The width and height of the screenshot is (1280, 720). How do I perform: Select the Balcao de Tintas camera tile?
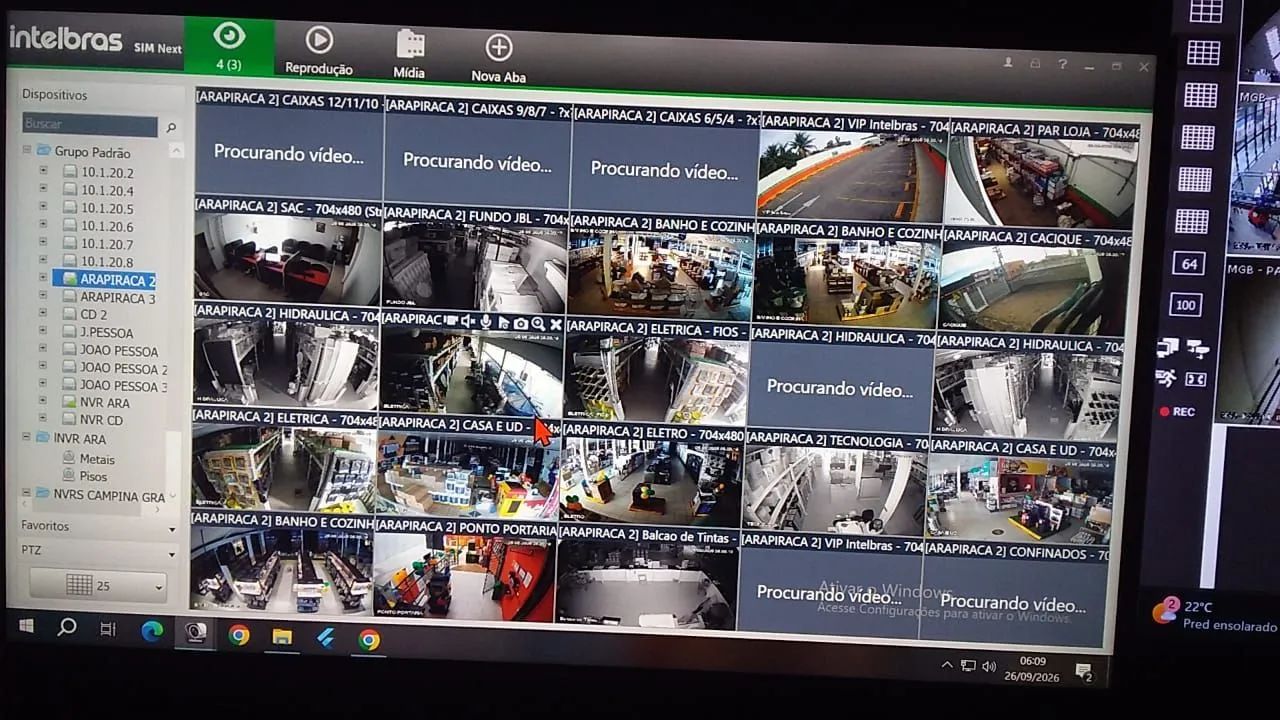647,579
